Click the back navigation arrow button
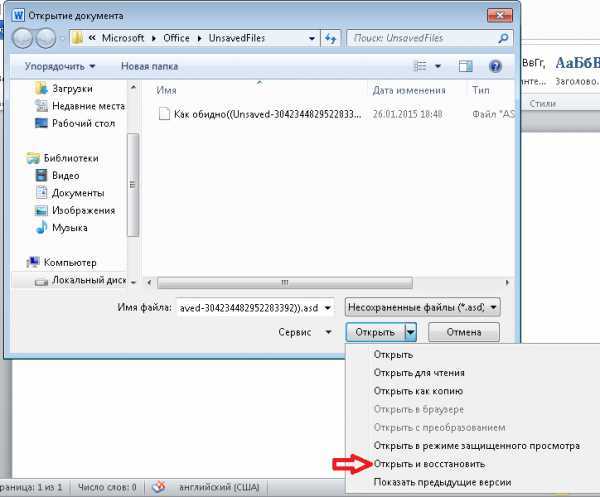 [x=23, y=38]
